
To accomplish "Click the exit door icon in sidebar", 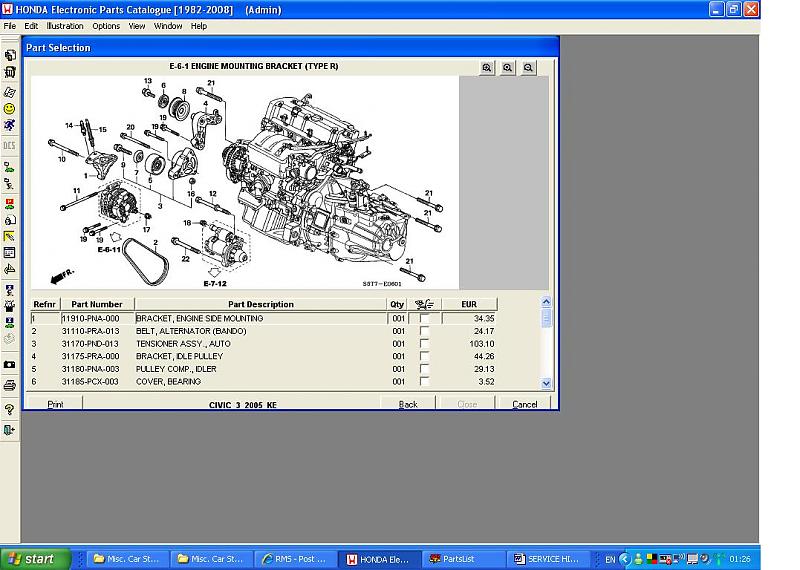I will click(x=9, y=430).
